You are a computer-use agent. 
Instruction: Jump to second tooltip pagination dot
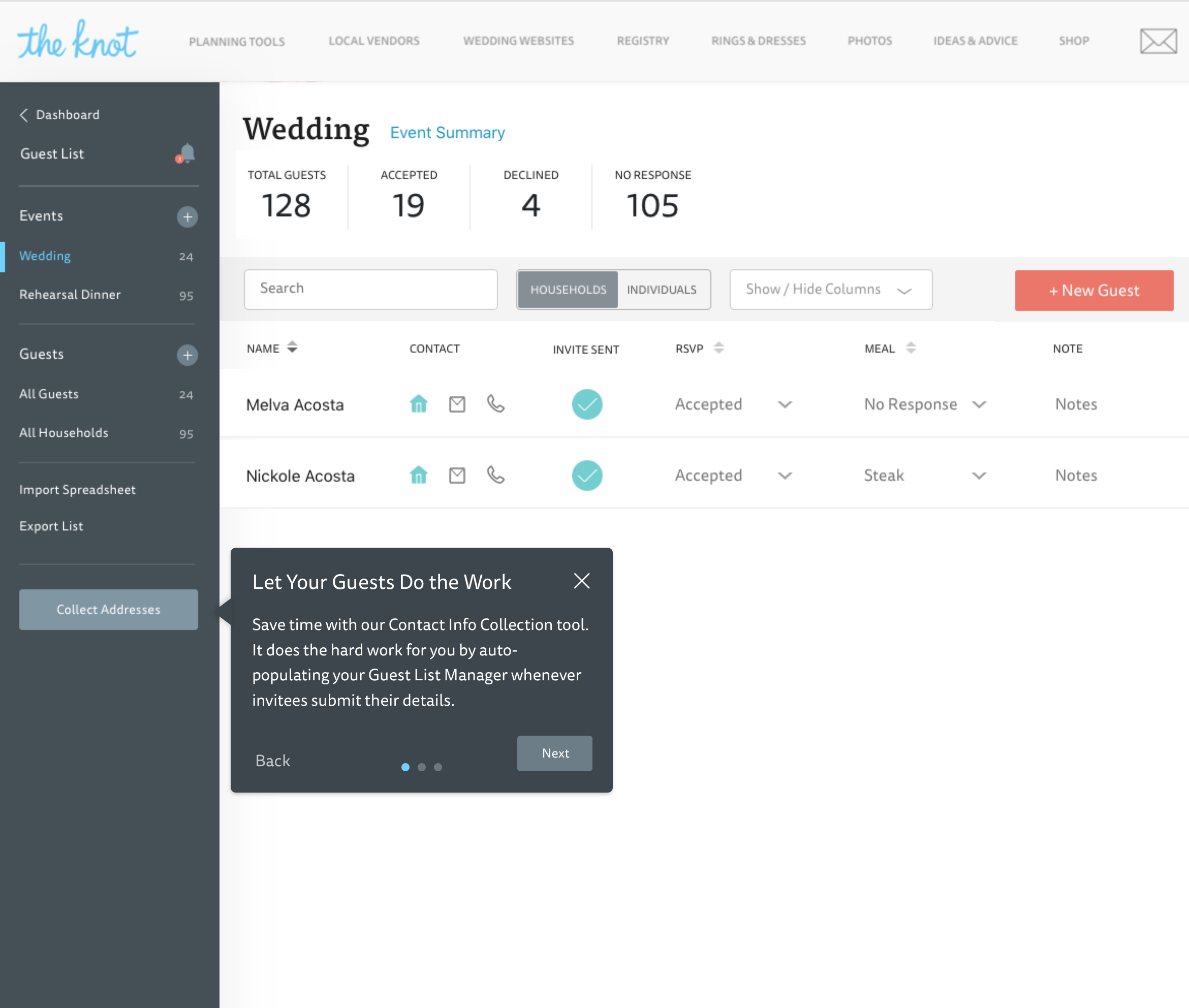(x=422, y=767)
